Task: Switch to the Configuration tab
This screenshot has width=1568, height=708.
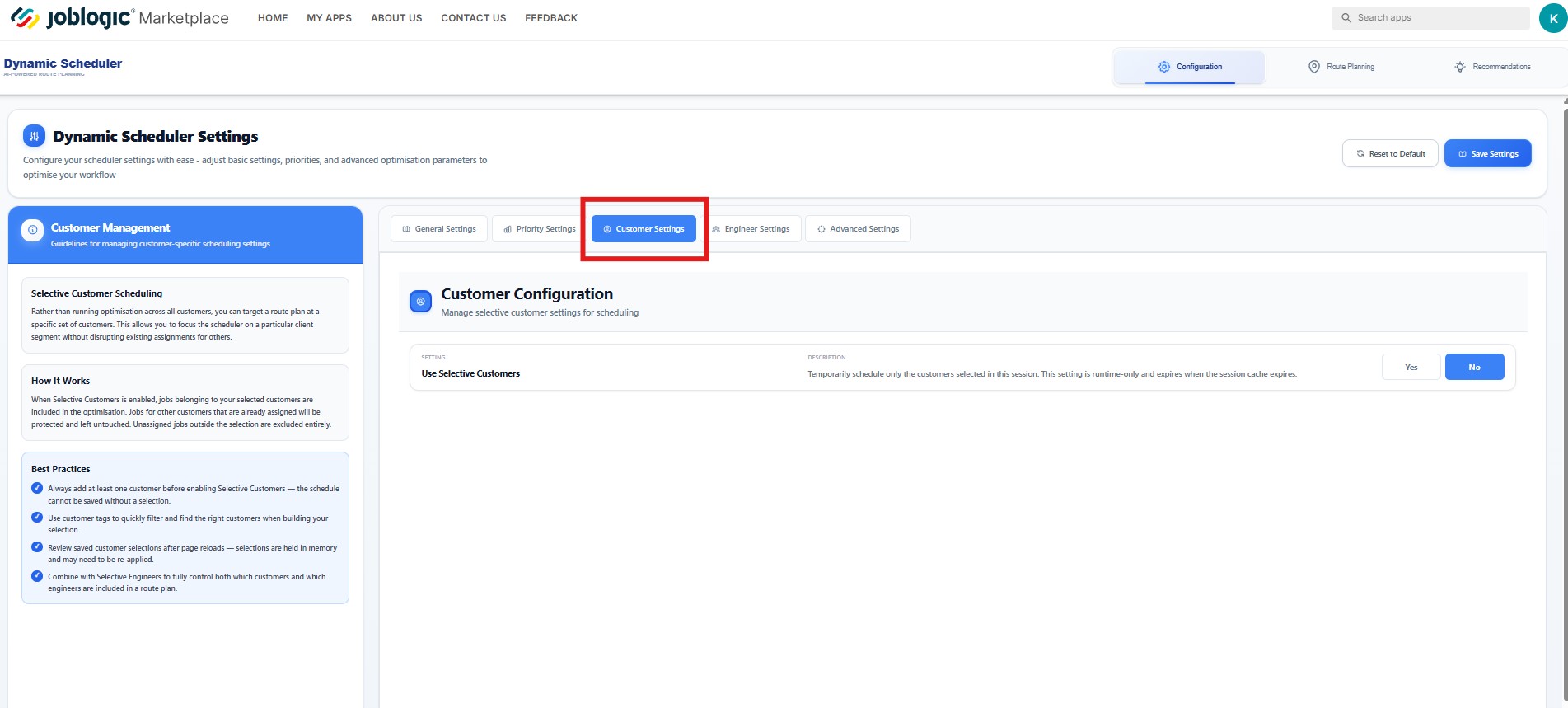Action: tap(1190, 67)
